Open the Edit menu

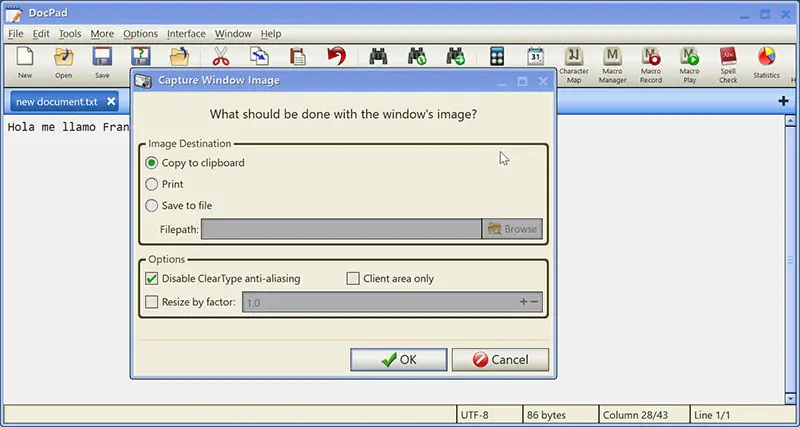41,34
